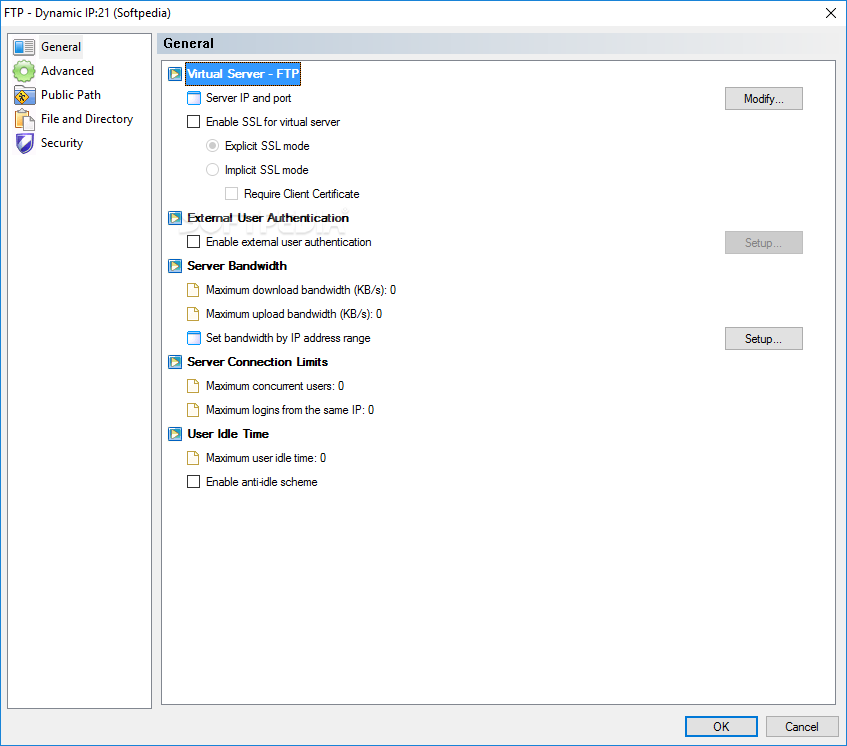
Task: Select Explicit SSL mode radio button
Action: (x=212, y=146)
